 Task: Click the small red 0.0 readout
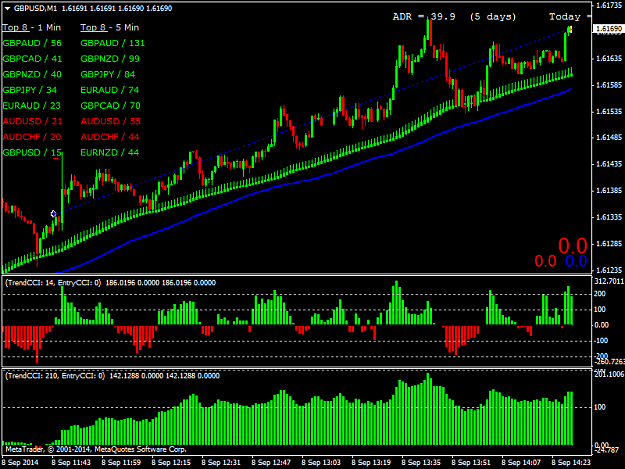(545, 261)
